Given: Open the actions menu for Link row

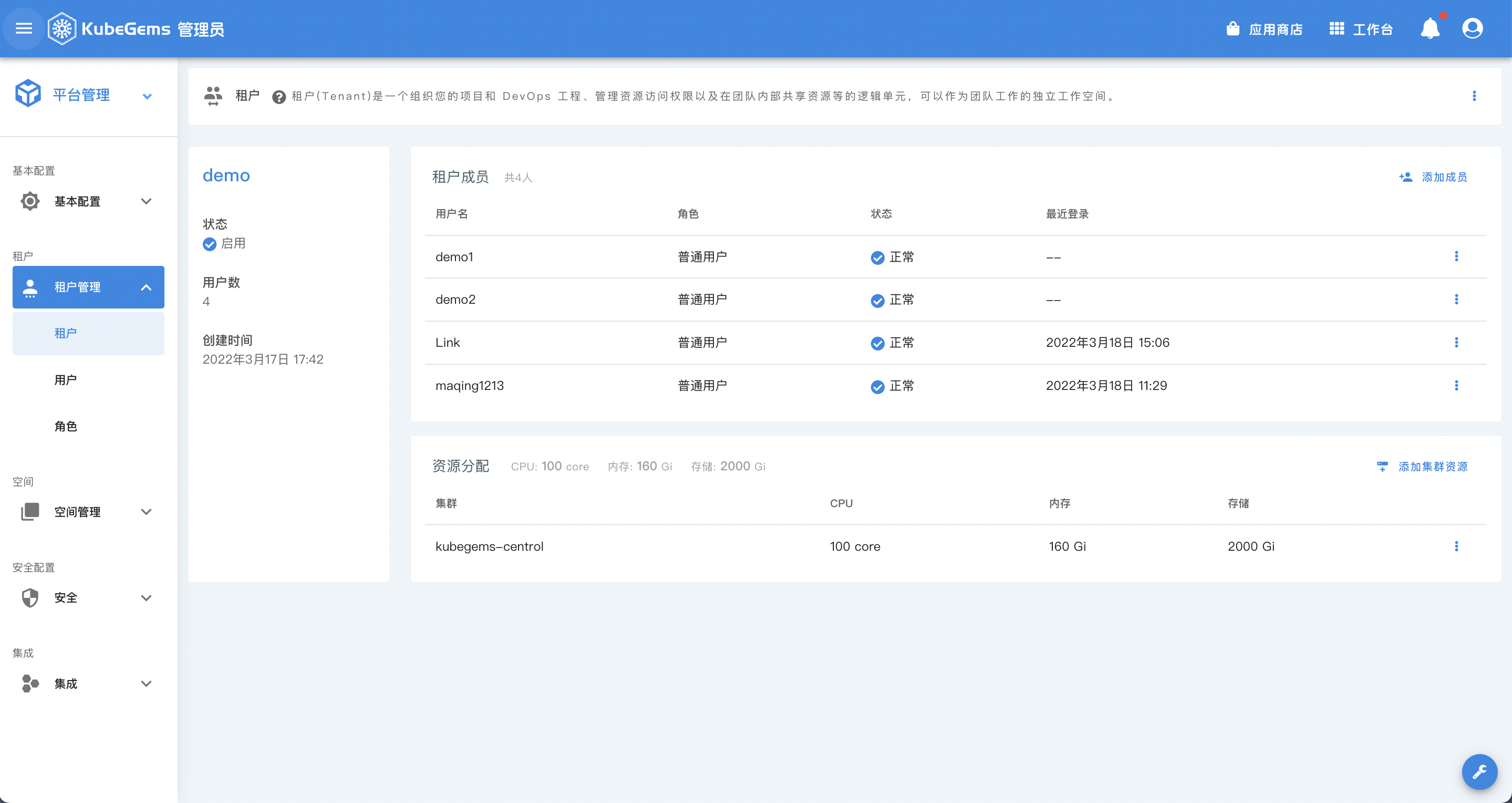Looking at the screenshot, I should pos(1456,342).
